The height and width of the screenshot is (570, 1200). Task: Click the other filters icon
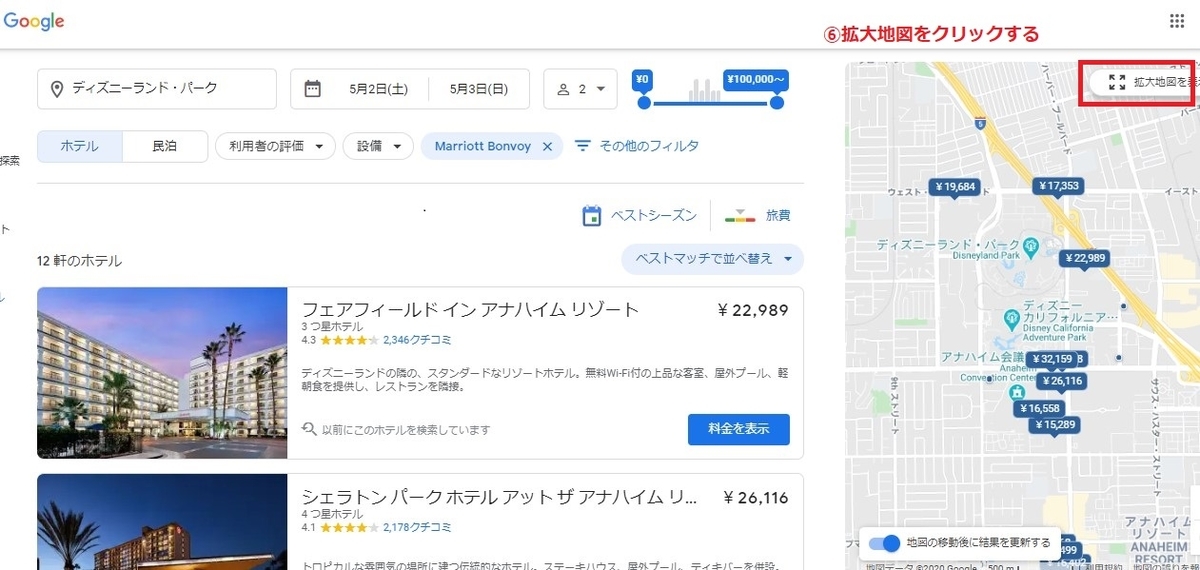tap(583, 146)
